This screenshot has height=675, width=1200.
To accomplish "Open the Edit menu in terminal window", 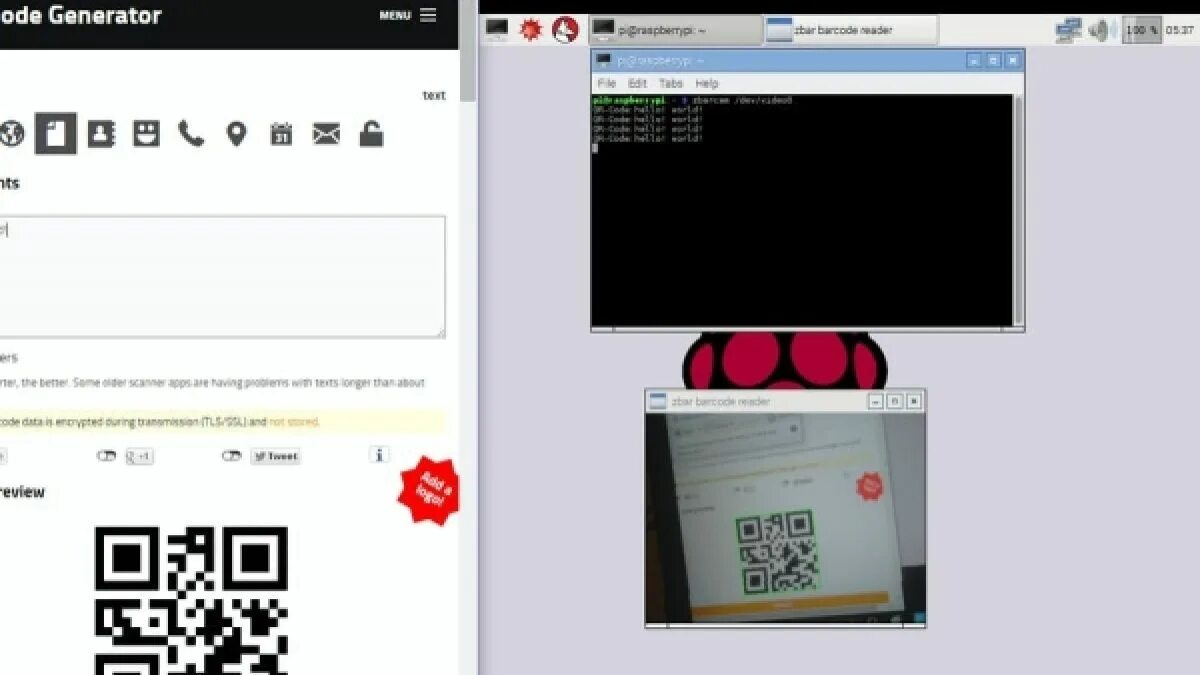I will 638,83.
